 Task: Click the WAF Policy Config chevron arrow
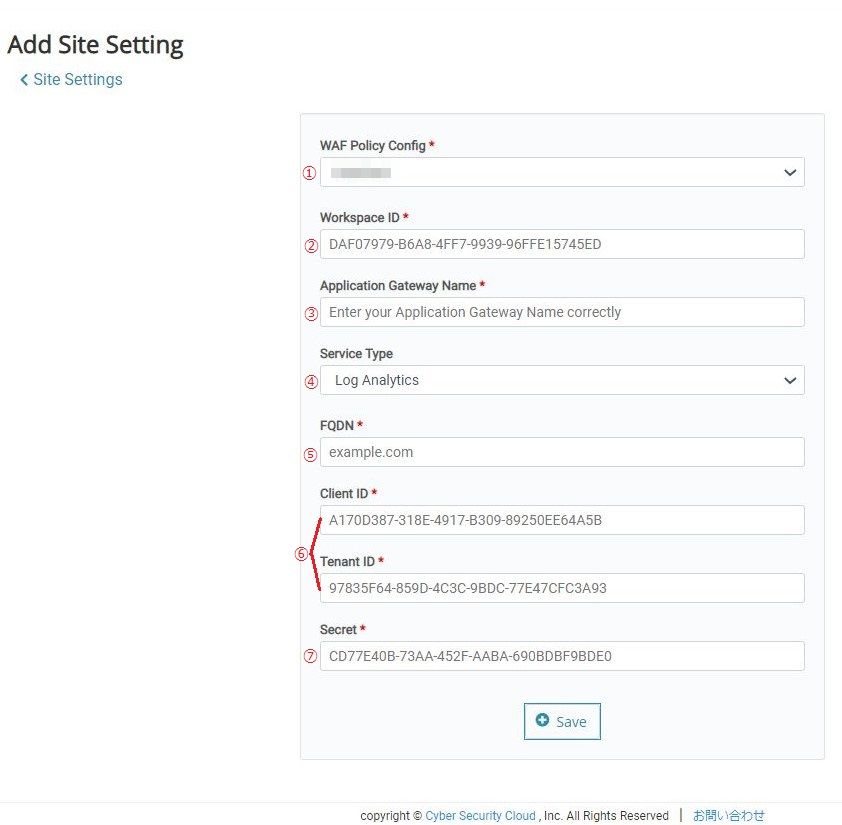click(x=790, y=172)
